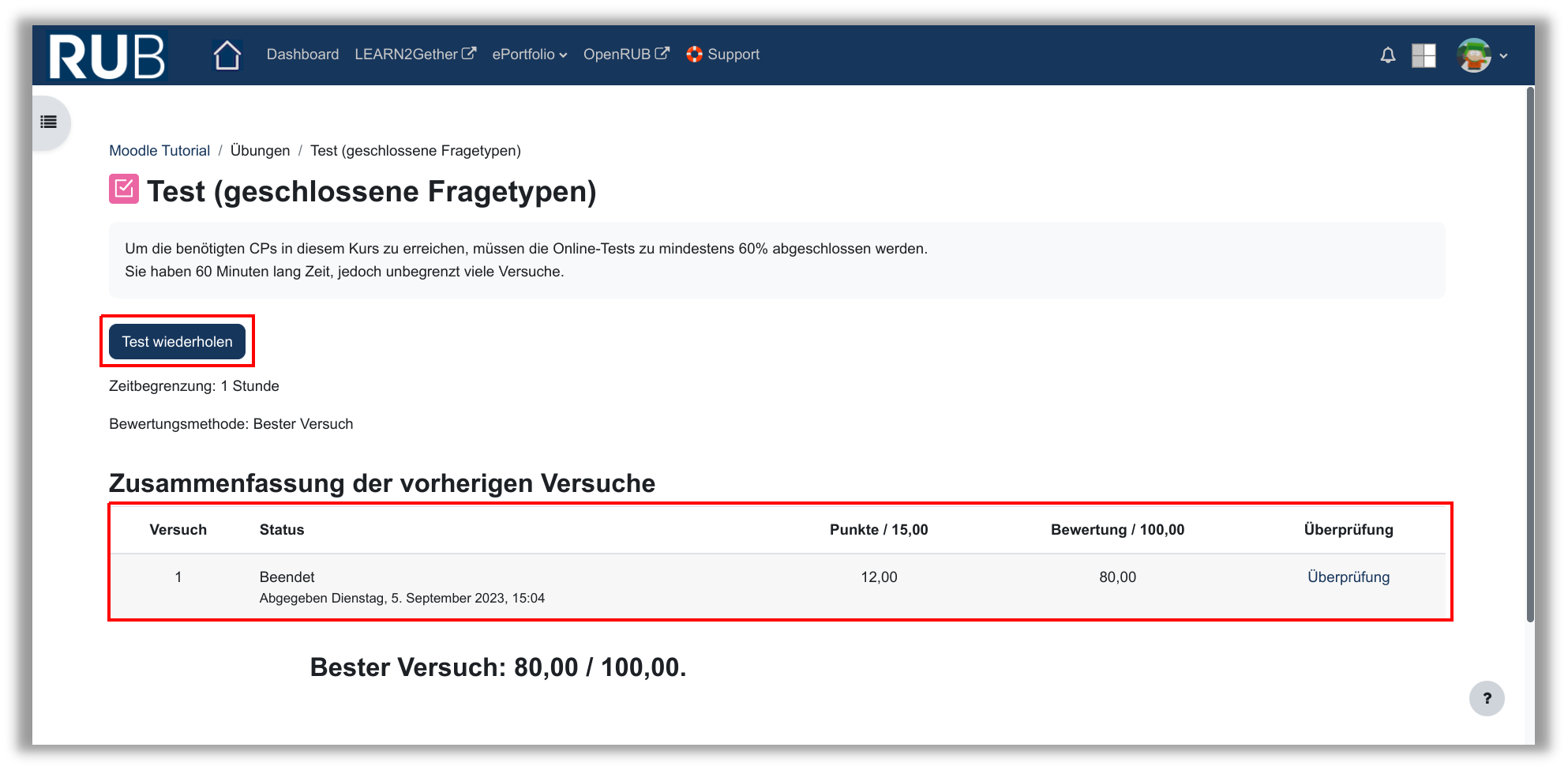This screenshot has width=1568, height=770.
Task: Go to the home page icon
Action: click(x=227, y=55)
